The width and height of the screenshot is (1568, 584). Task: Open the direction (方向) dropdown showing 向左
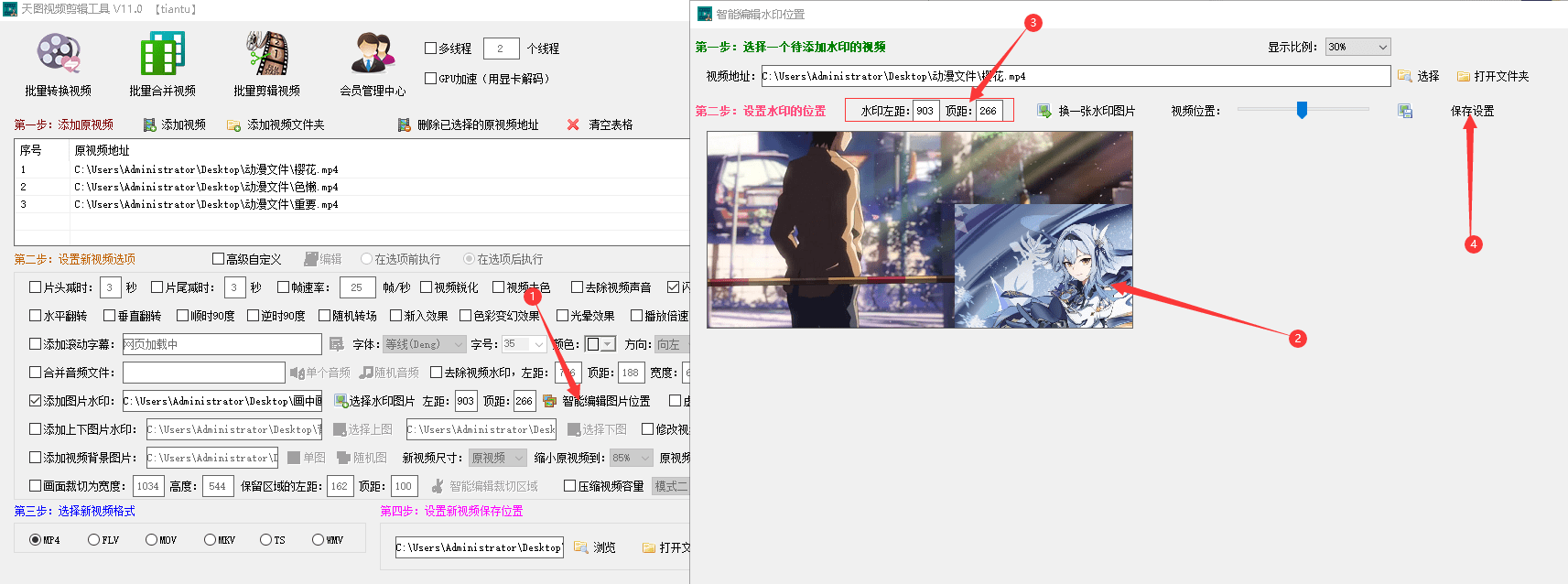(x=671, y=344)
